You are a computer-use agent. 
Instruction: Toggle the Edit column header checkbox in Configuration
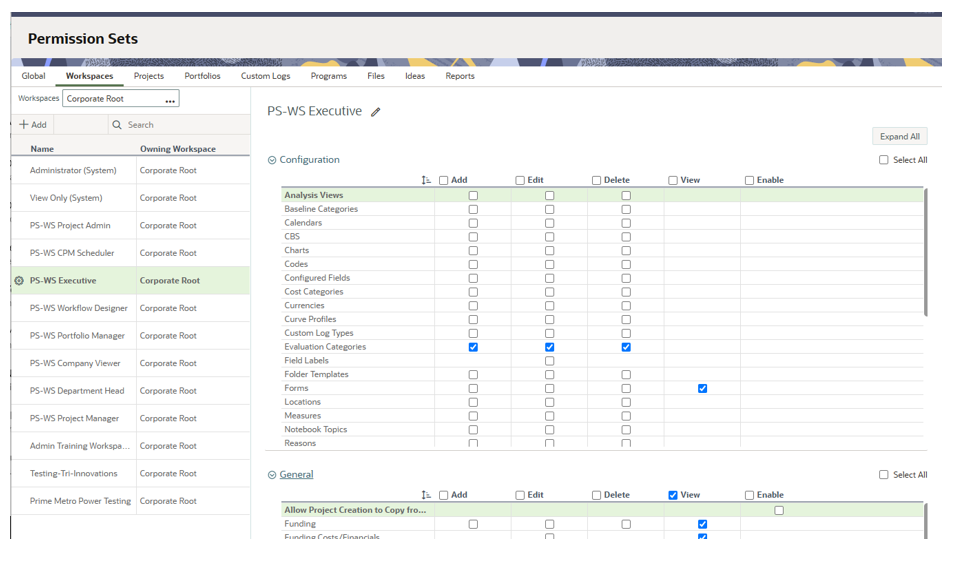tap(520, 181)
